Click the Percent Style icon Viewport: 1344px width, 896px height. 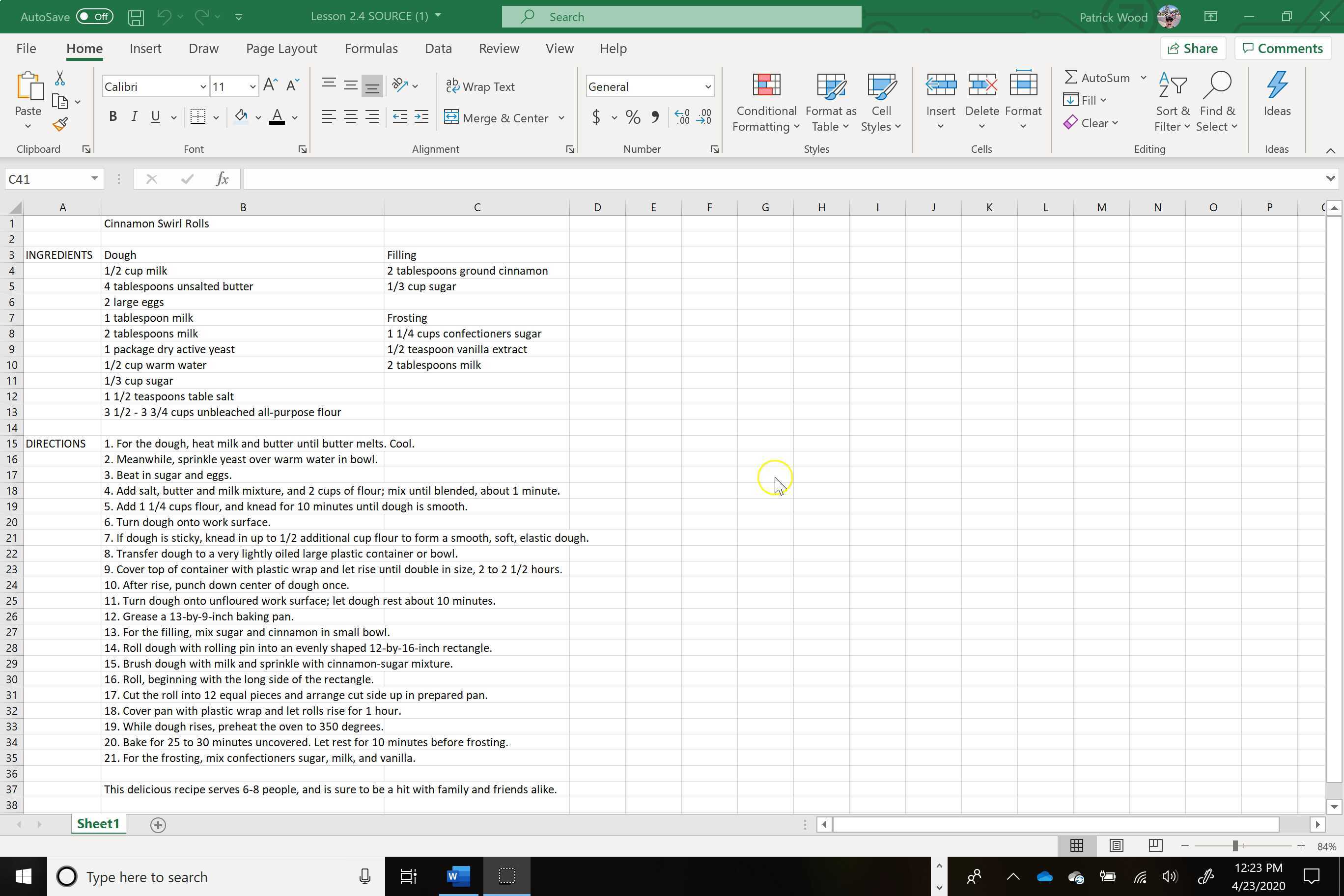(x=633, y=118)
